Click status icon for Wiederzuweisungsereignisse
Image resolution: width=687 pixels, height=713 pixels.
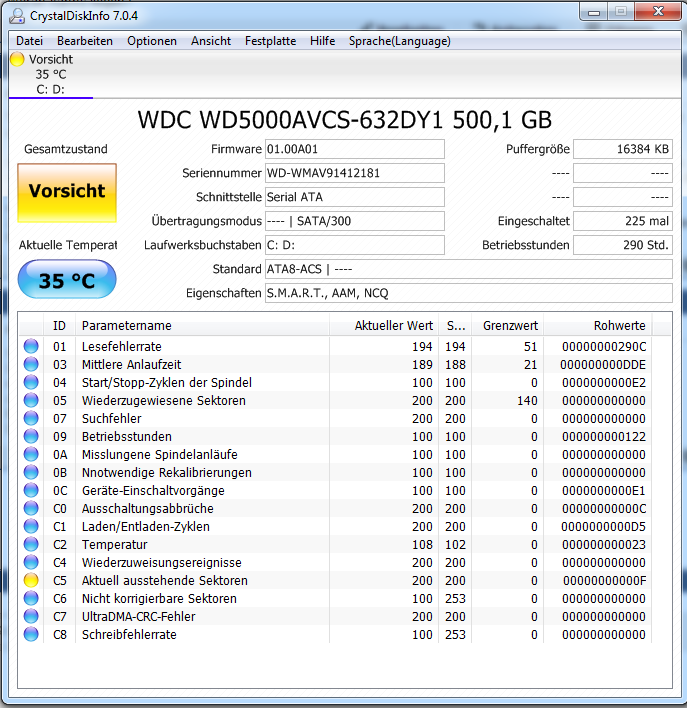pyautogui.click(x=31, y=562)
